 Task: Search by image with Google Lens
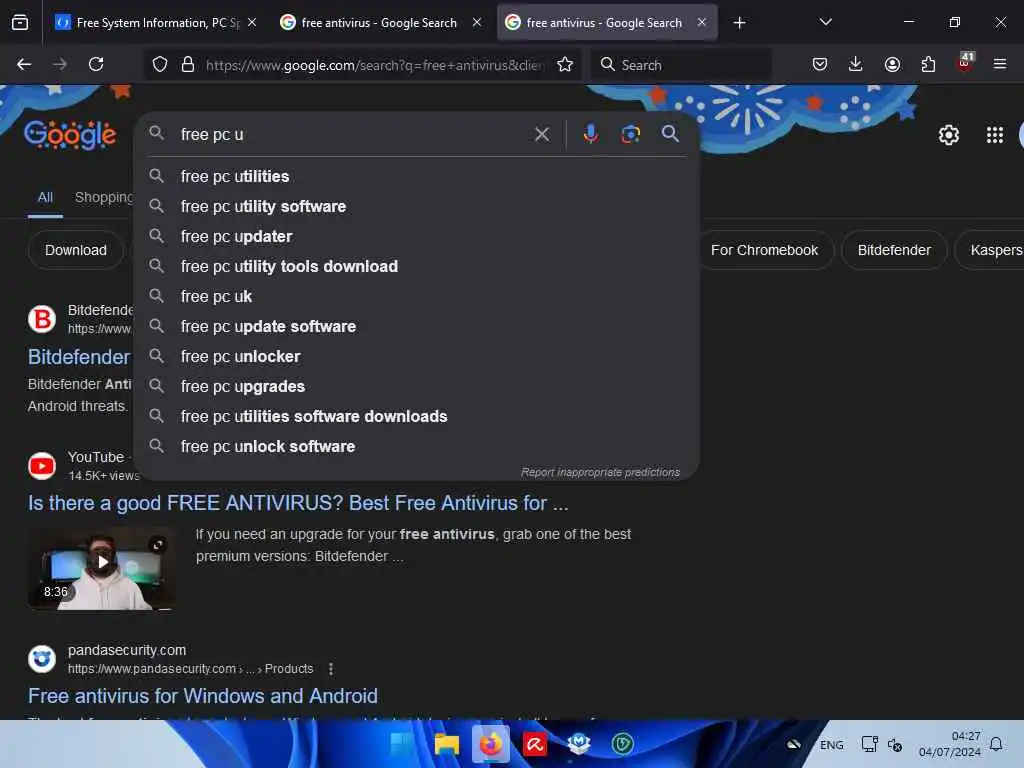pos(630,134)
